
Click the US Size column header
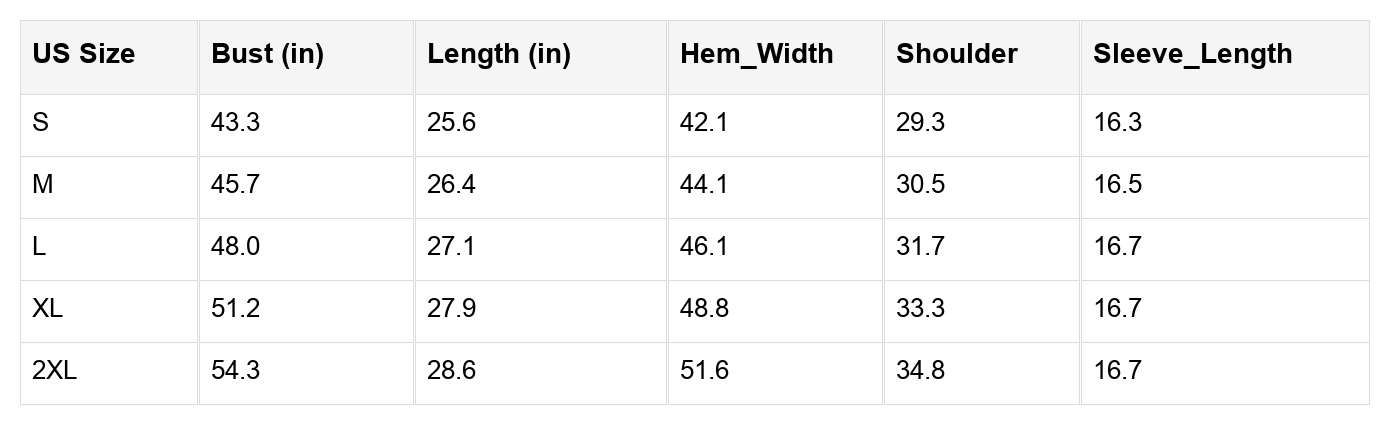[83, 54]
